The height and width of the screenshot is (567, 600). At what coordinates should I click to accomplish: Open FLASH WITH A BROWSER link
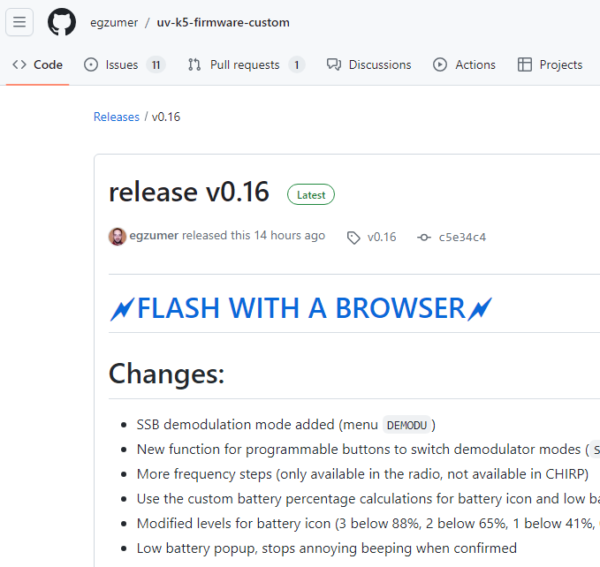click(x=301, y=308)
